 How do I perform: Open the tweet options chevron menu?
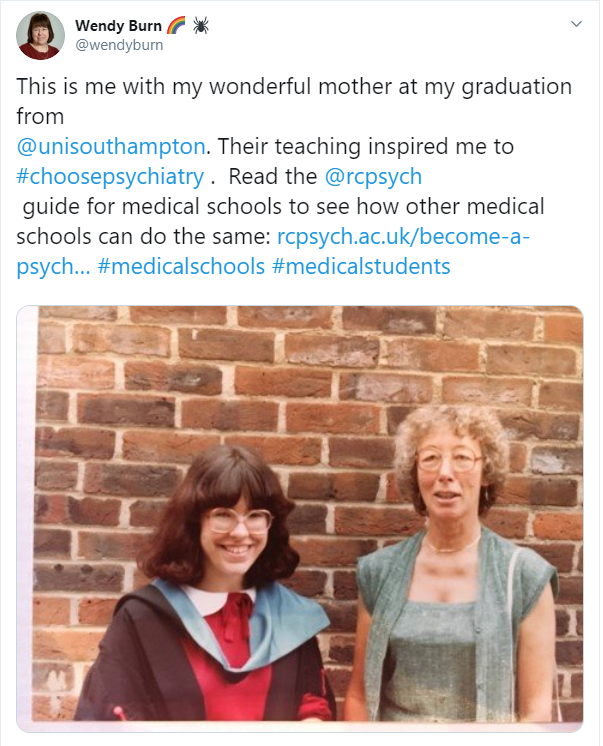click(x=576, y=23)
